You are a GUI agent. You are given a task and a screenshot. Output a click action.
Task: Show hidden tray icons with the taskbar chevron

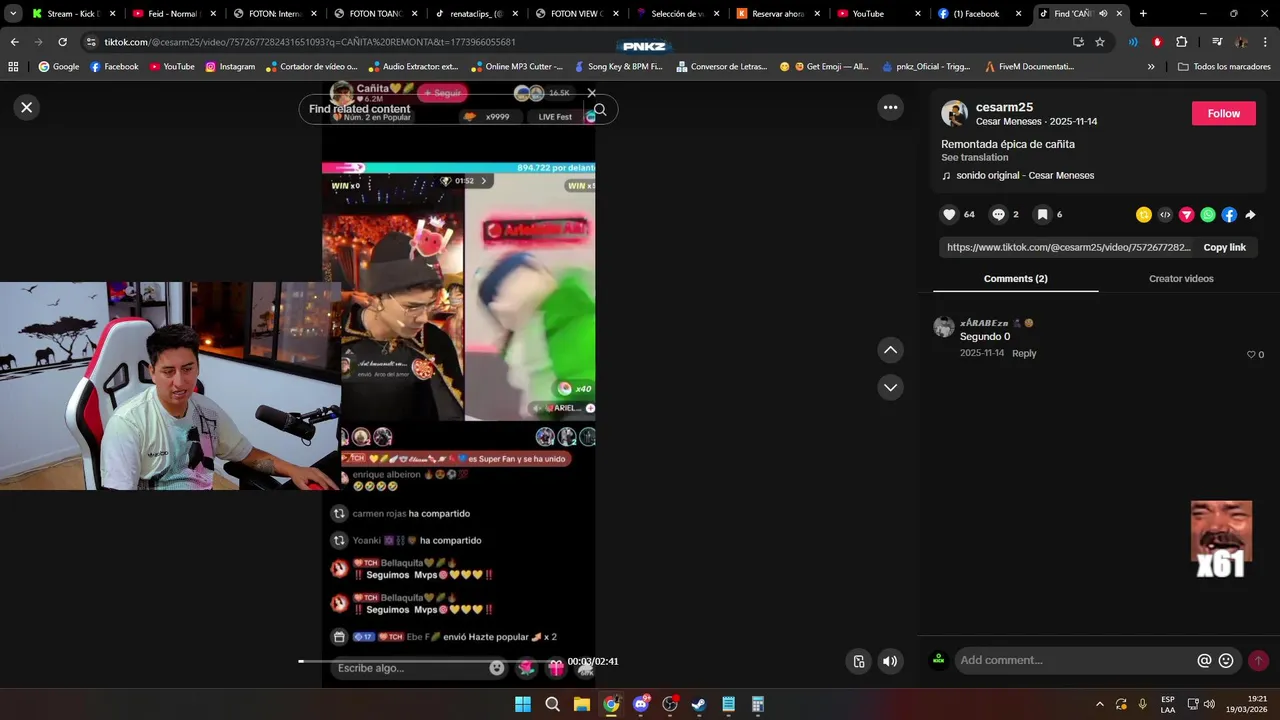1100,704
